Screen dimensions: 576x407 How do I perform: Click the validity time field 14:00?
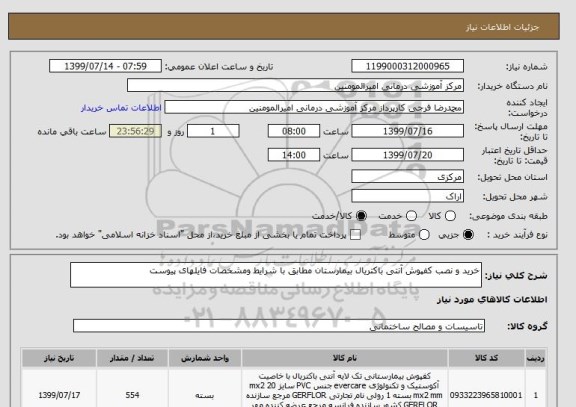click(294, 155)
